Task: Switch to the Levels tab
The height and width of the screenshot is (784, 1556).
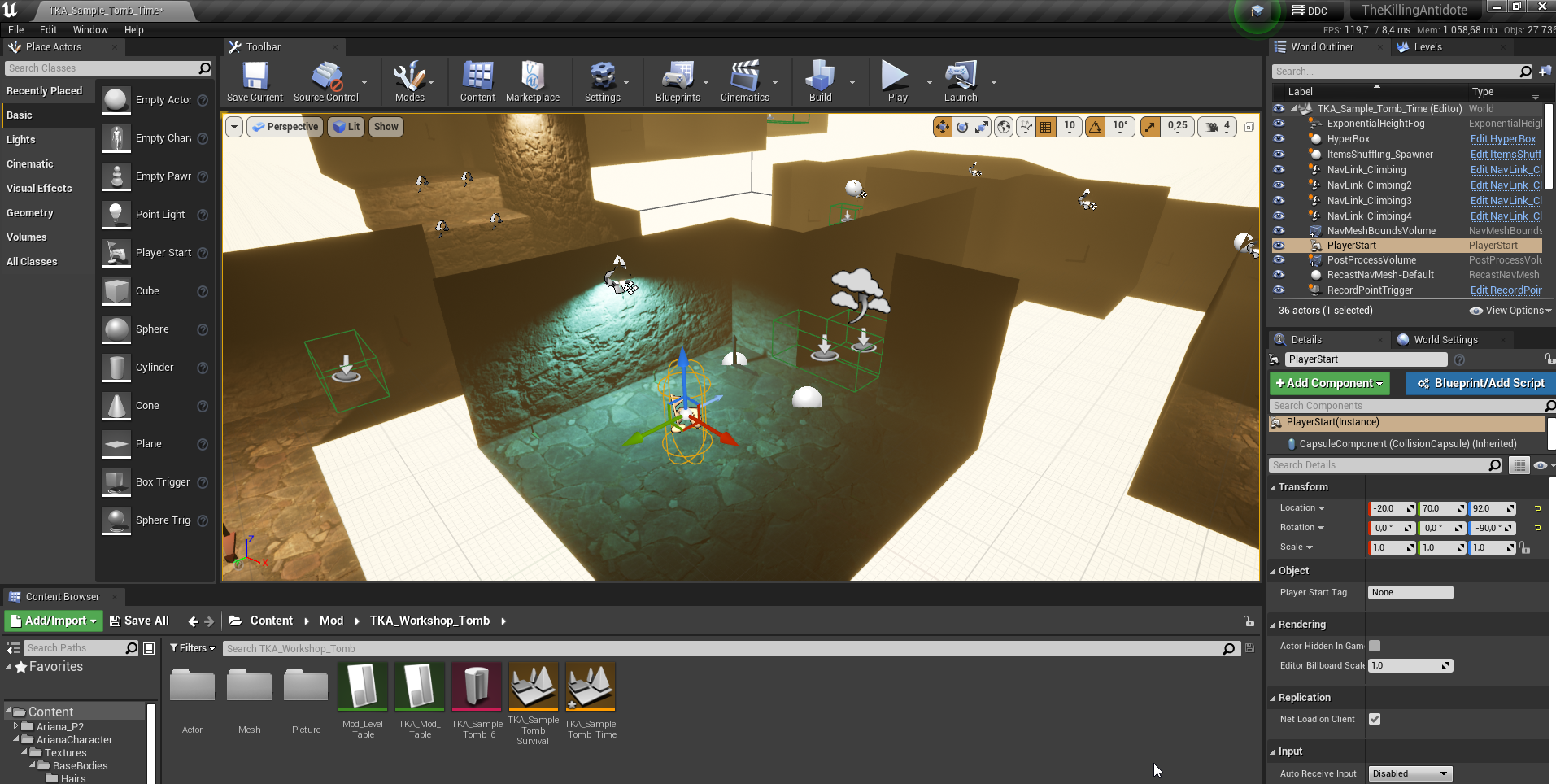Action: (1427, 47)
